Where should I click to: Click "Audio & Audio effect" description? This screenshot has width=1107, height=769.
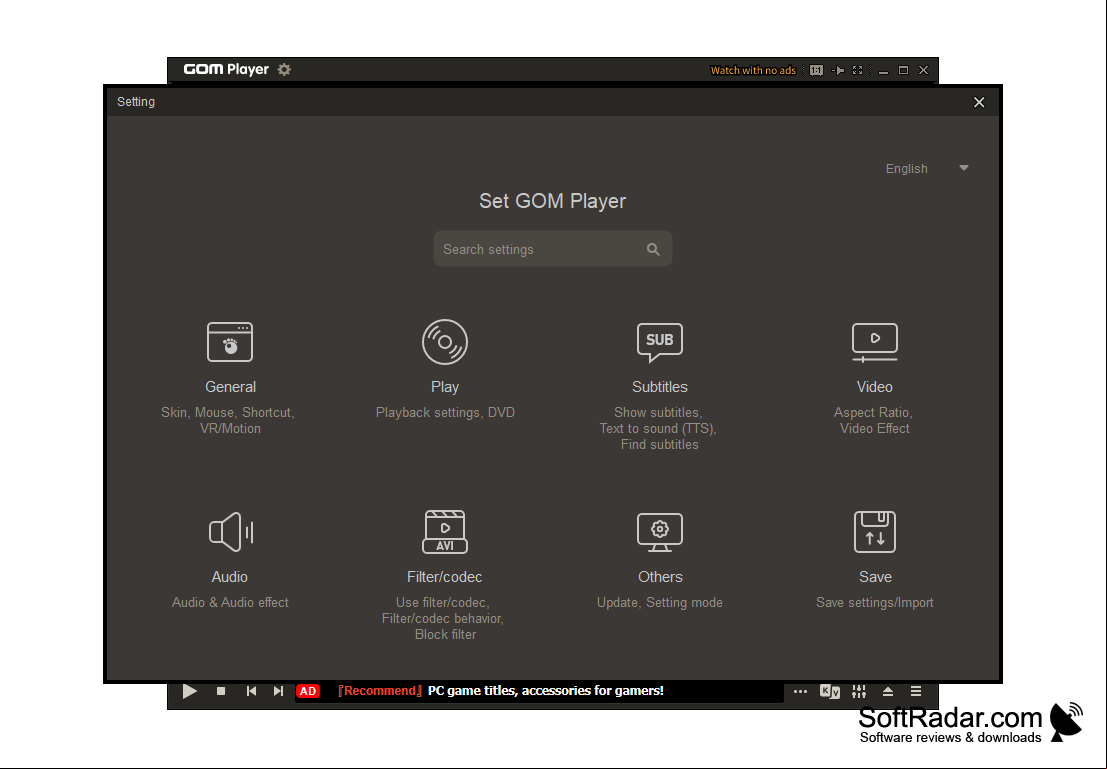pyautogui.click(x=230, y=602)
